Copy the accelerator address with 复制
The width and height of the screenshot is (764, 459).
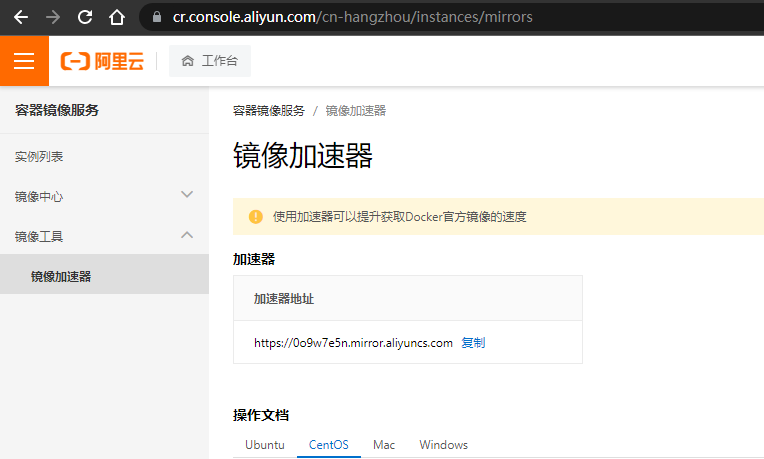pyautogui.click(x=473, y=343)
